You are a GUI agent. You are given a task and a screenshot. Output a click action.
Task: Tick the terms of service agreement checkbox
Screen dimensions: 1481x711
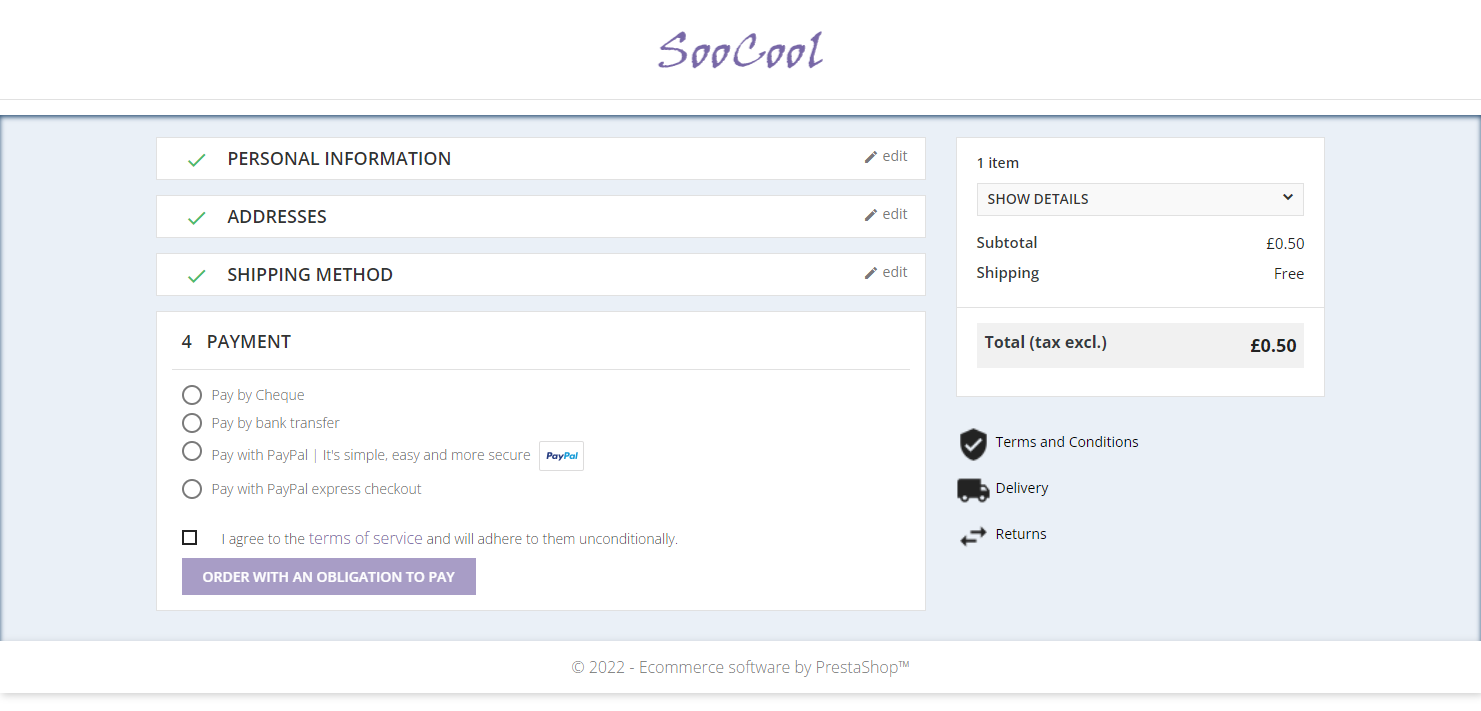[x=190, y=538]
